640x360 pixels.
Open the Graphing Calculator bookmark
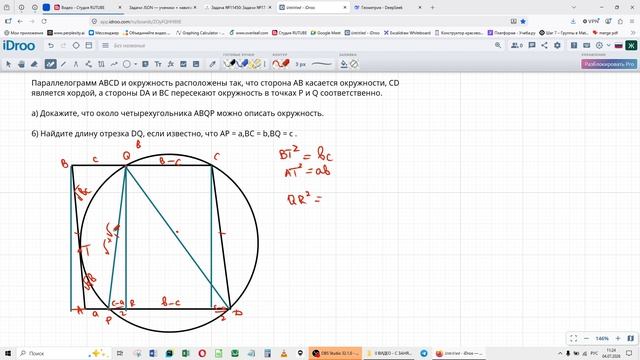[200, 33]
